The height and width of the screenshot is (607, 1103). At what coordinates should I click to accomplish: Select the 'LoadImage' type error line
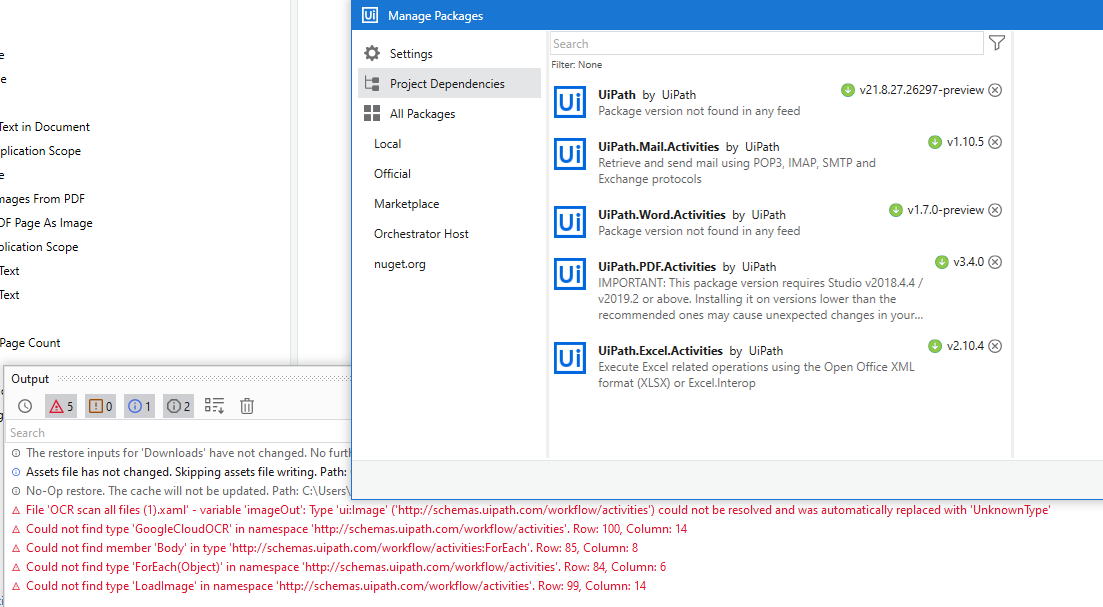[x=329, y=586]
